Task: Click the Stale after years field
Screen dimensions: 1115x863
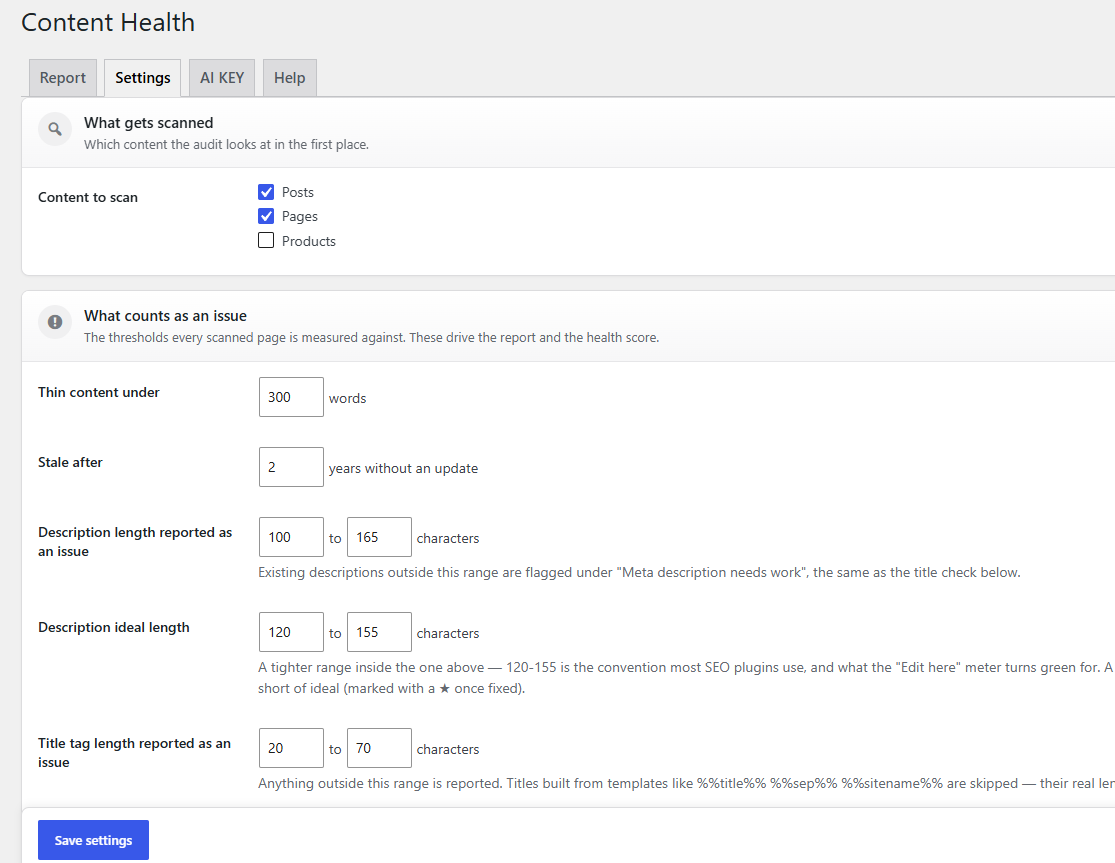Action: click(291, 467)
